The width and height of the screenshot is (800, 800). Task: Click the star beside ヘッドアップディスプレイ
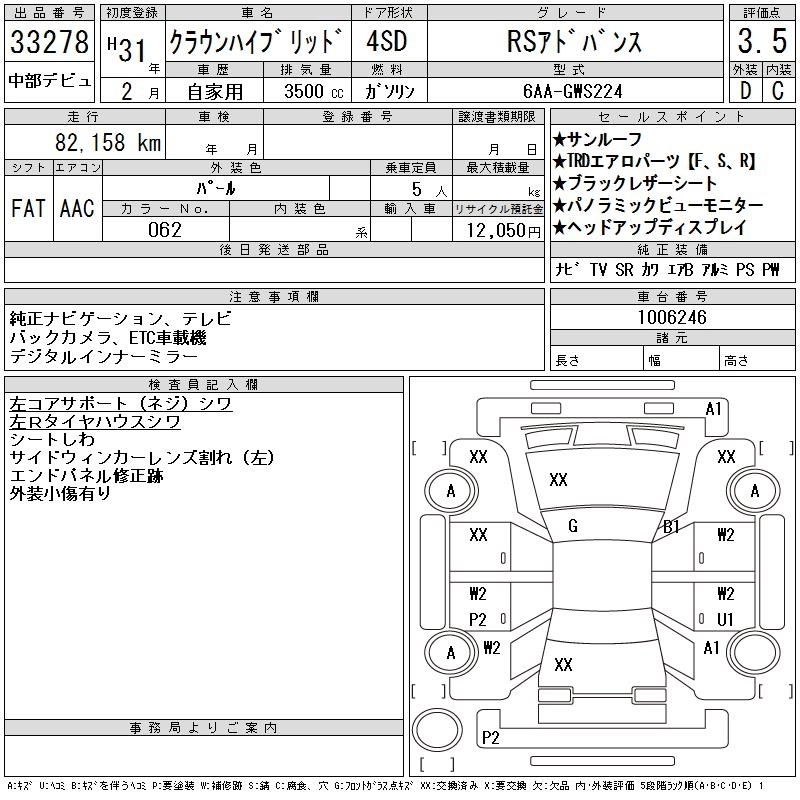559,227
